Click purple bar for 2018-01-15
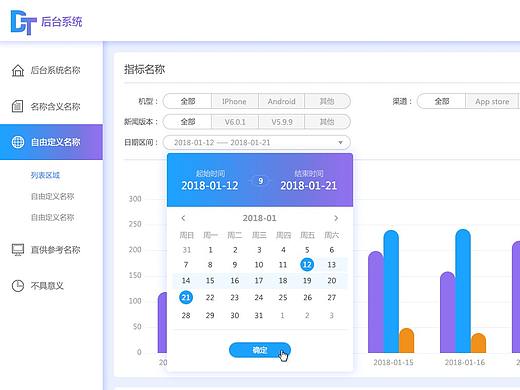 376,302
